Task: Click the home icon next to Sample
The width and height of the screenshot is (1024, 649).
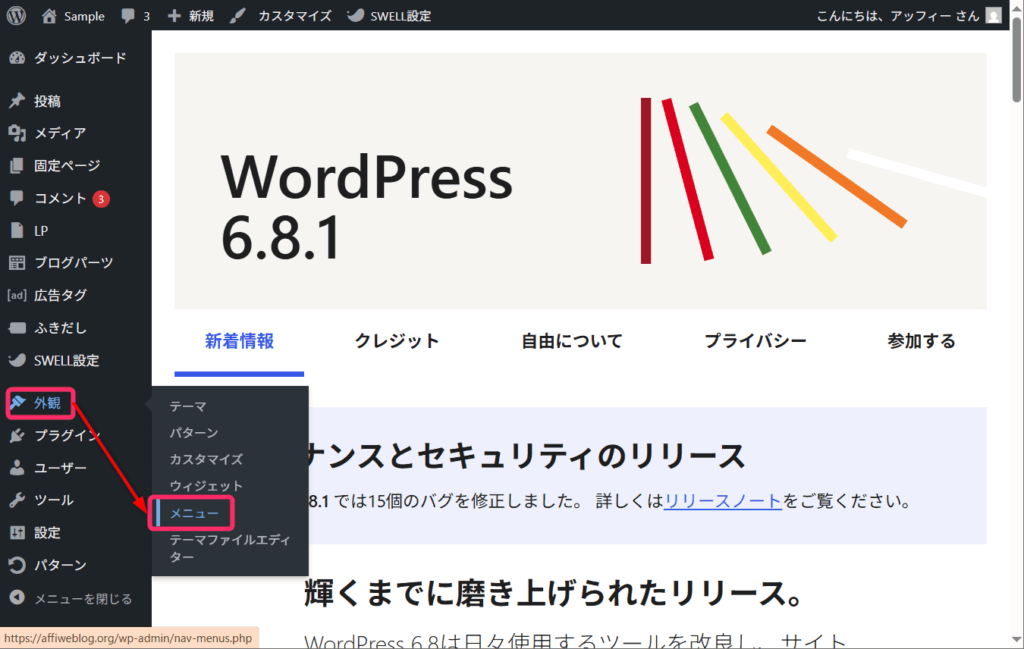Action: tap(49, 16)
